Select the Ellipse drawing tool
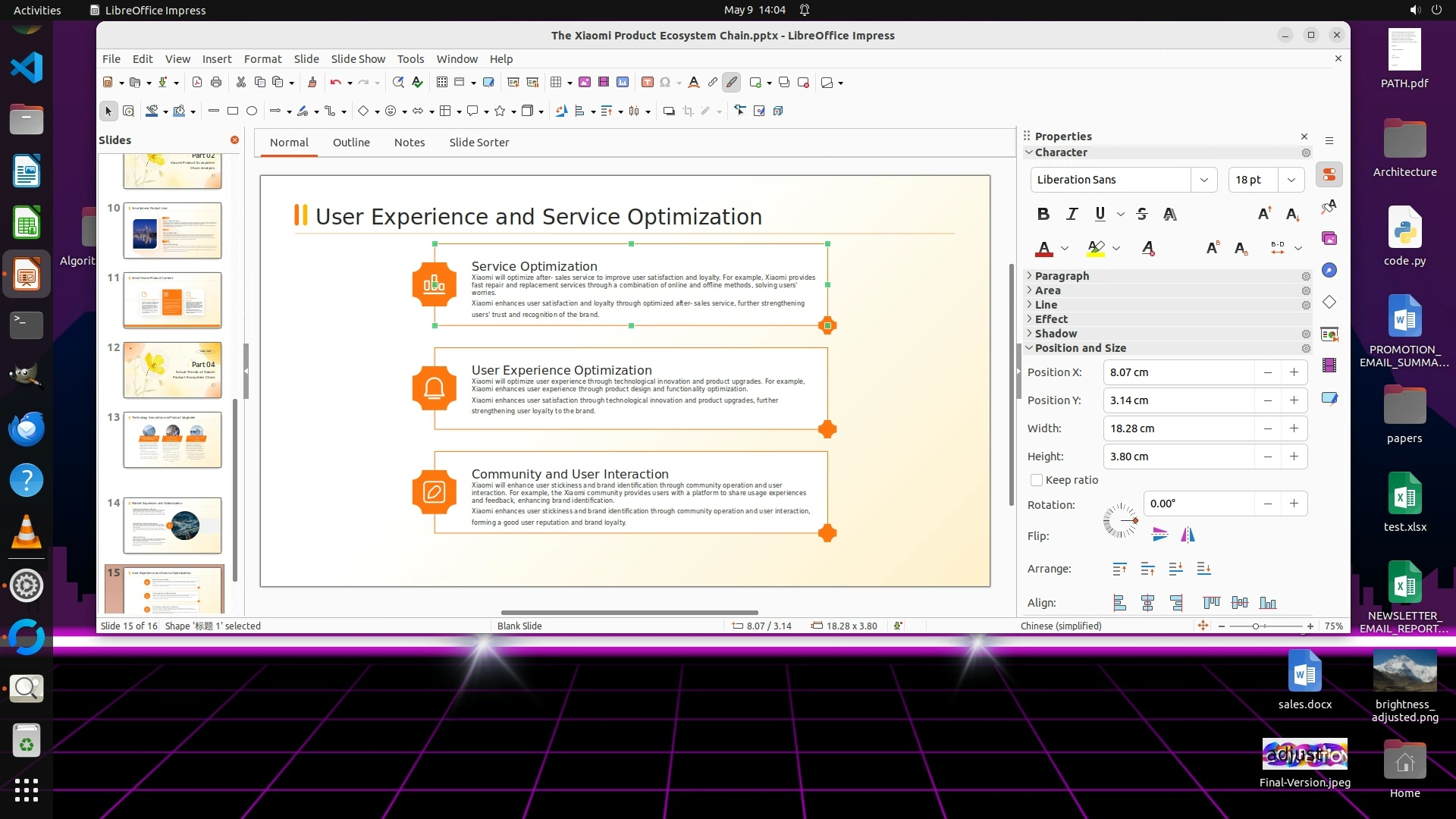 tap(252, 111)
